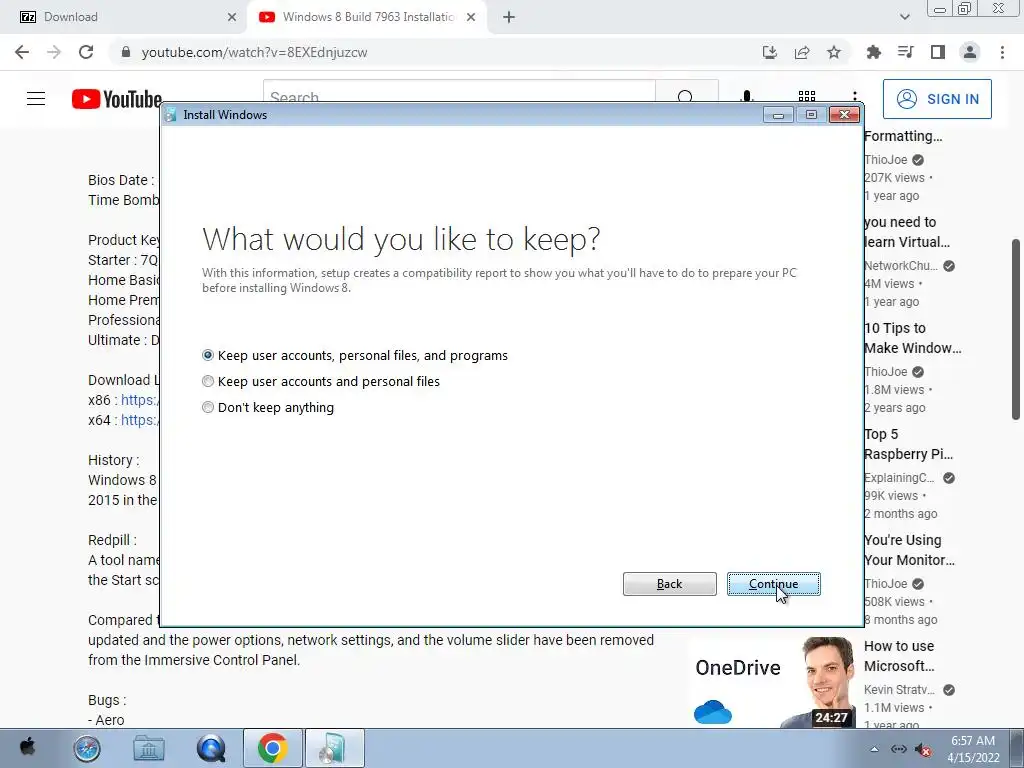Image resolution: width=1024 pixels, height=768 pixels.
Task: Show hidden tray icons arrow
Action: click(x=874, y=749)
